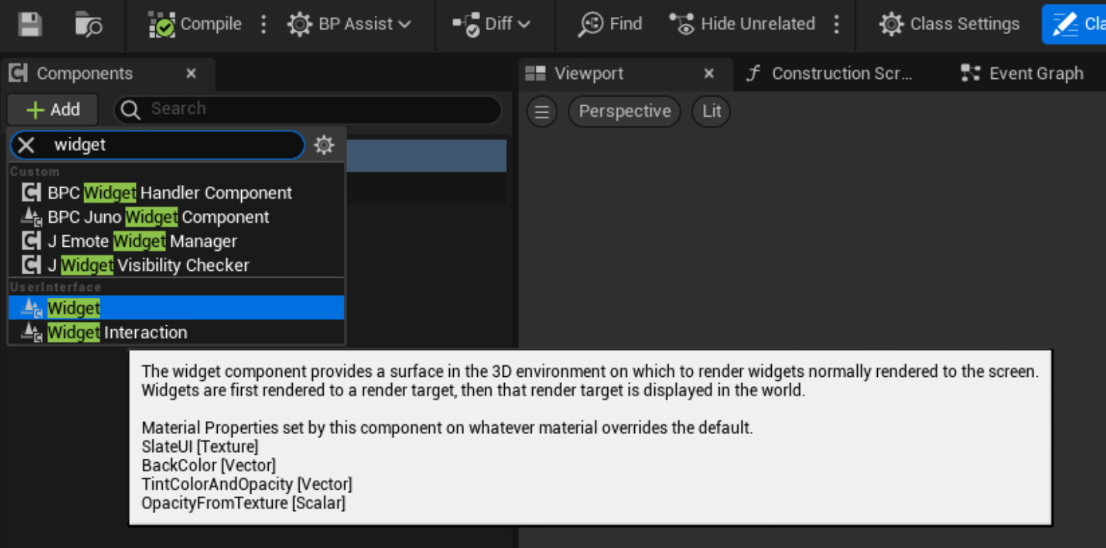Click the Save blueprint floppy disk icon
Screen dimensions: 1106x548
click(30, 24)
